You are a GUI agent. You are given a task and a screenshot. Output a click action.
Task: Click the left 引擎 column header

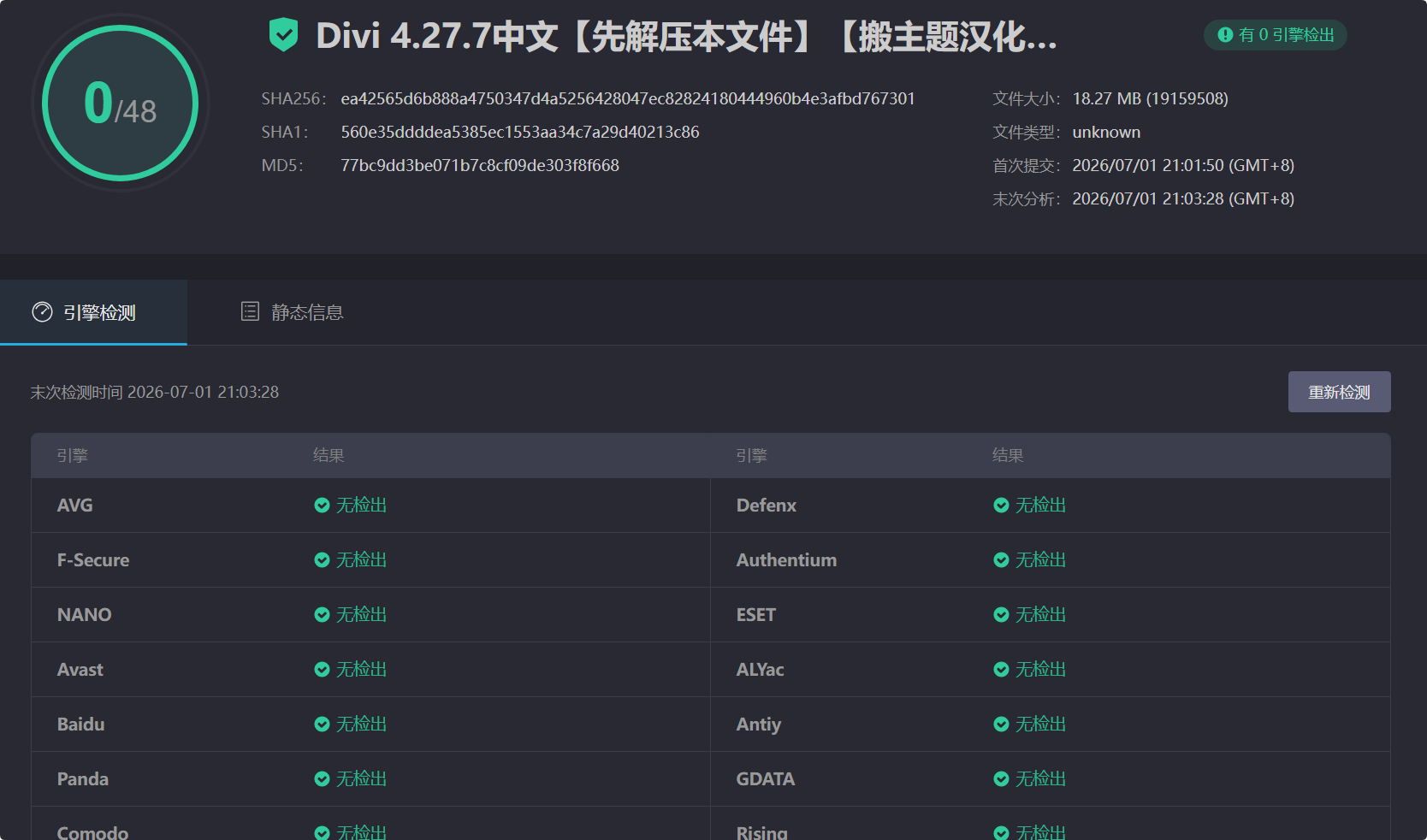(x=73, y=456)
